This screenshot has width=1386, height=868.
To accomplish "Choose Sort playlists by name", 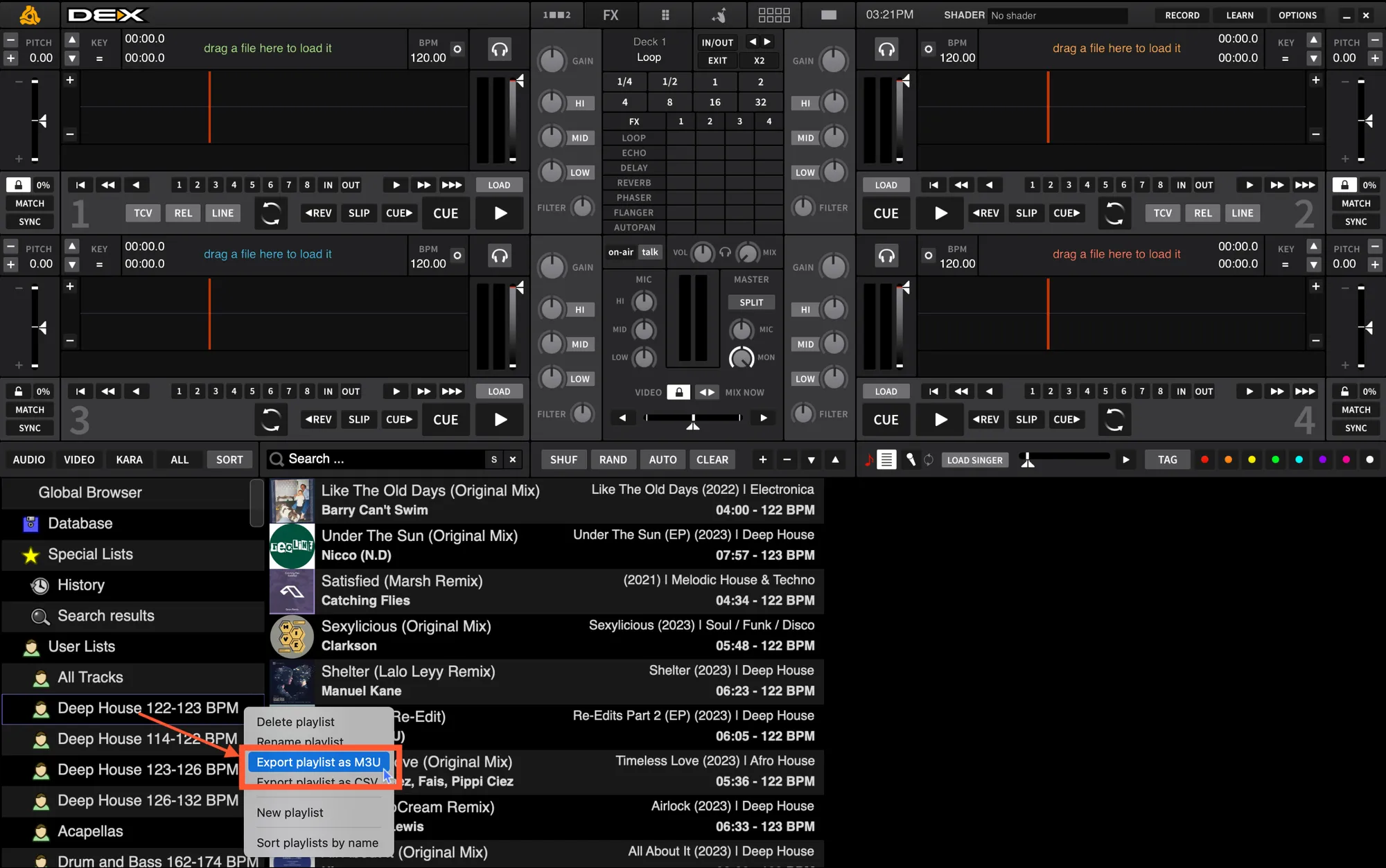I will [x=317, y=843].
